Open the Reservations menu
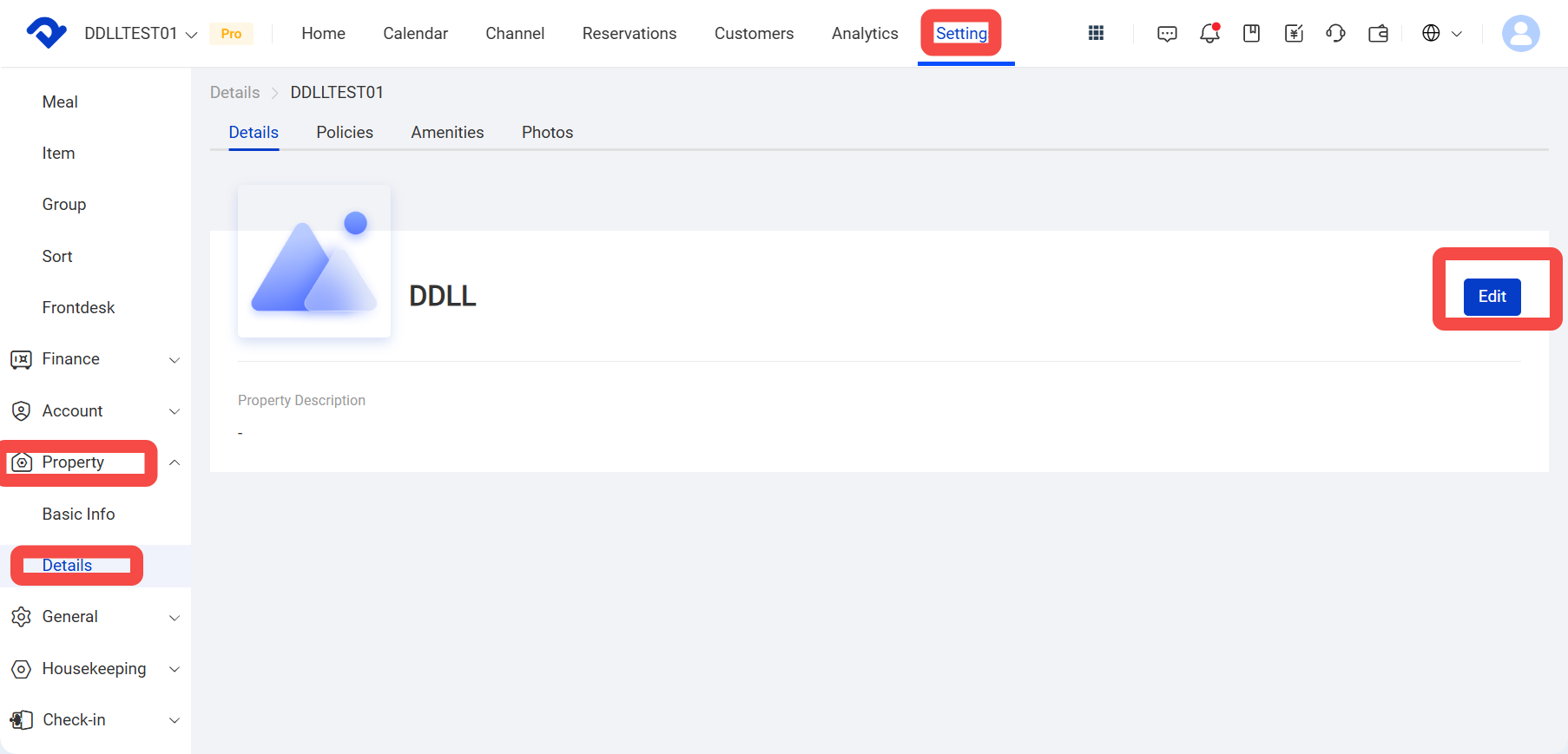 point(629,33)
